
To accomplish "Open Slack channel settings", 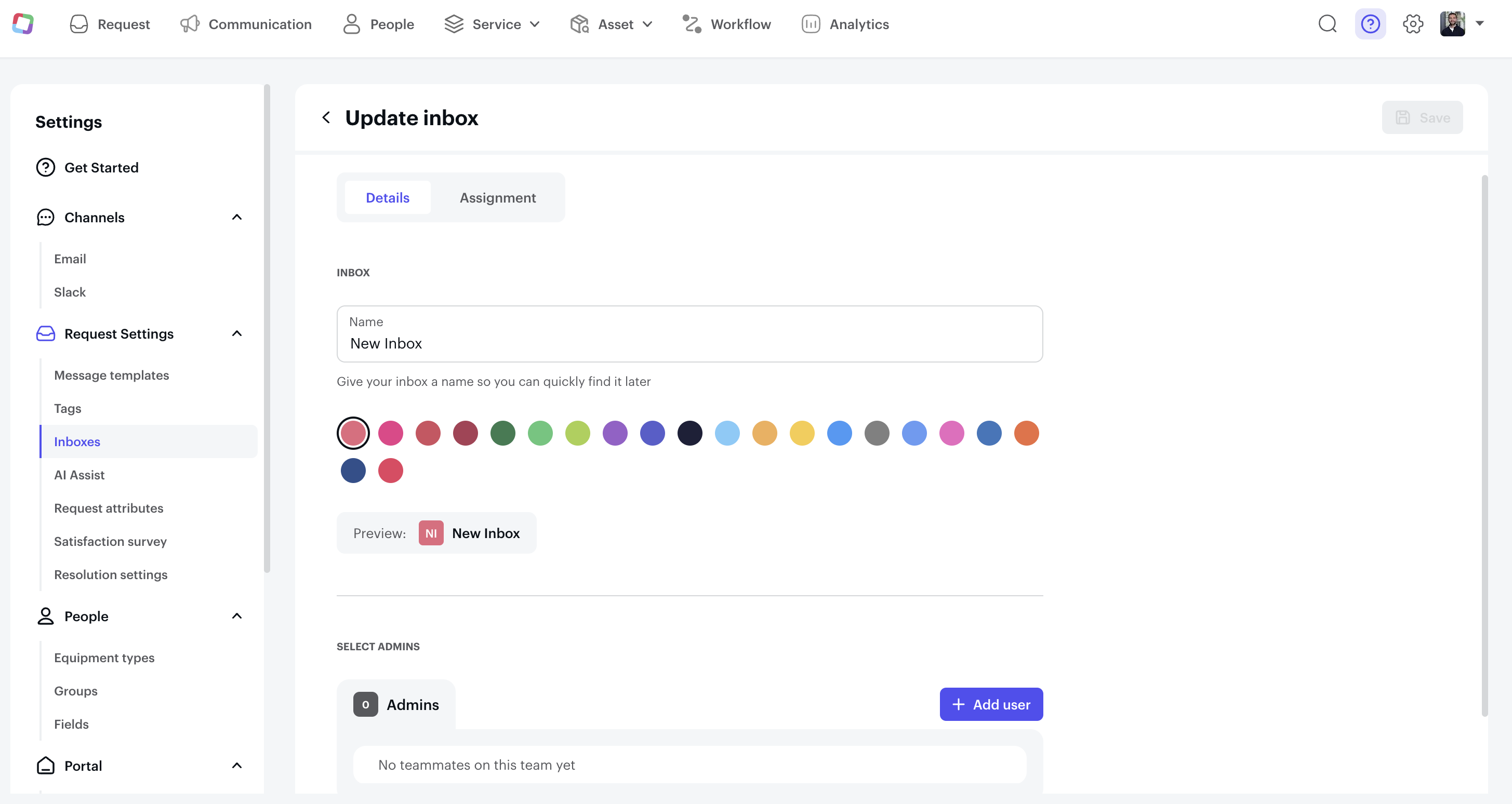I will point(70,292).
